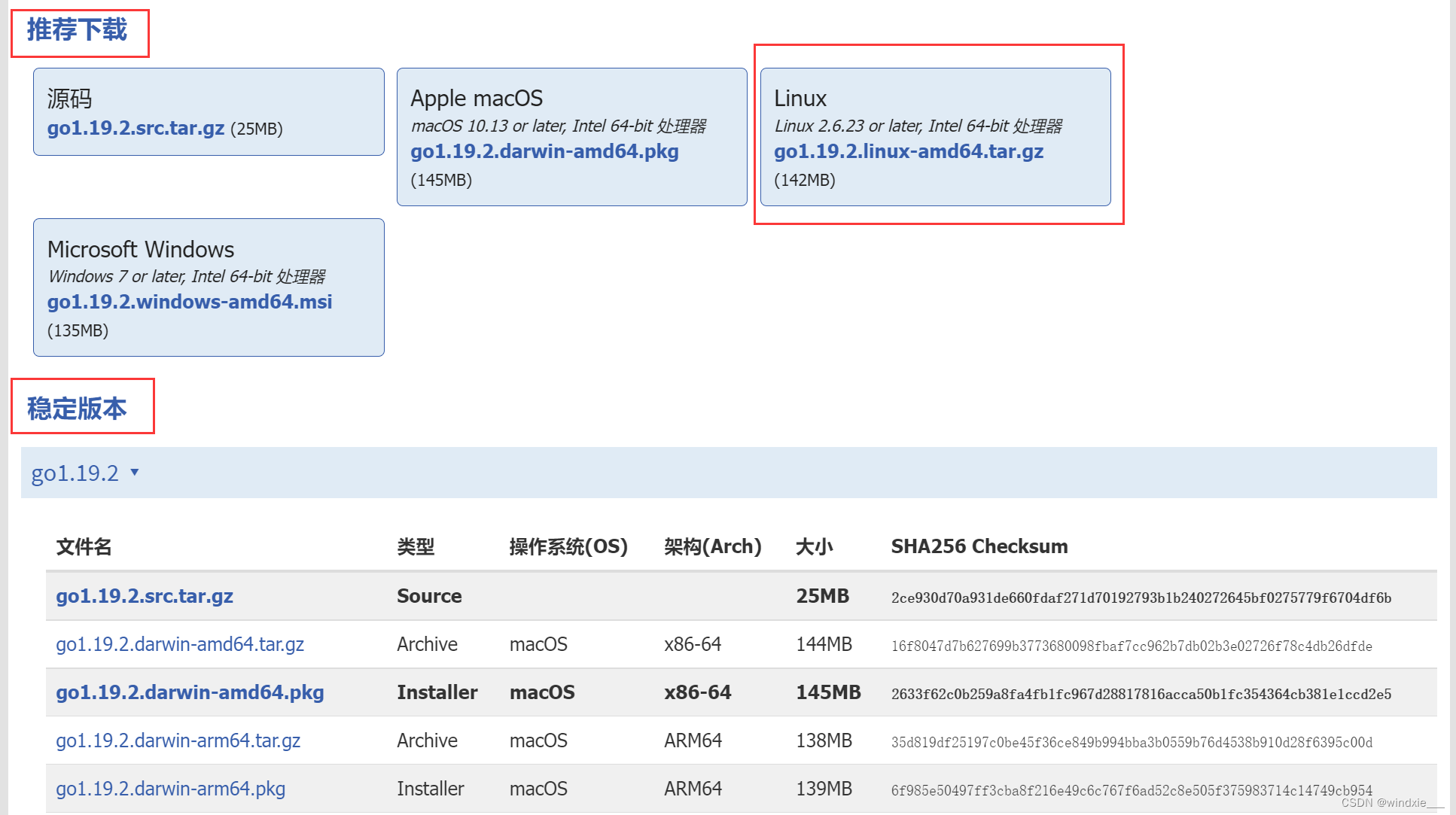Open go1.19.2.src.tar.gz link in table
Screen dimensions: 1456x815
coord(145,596)
